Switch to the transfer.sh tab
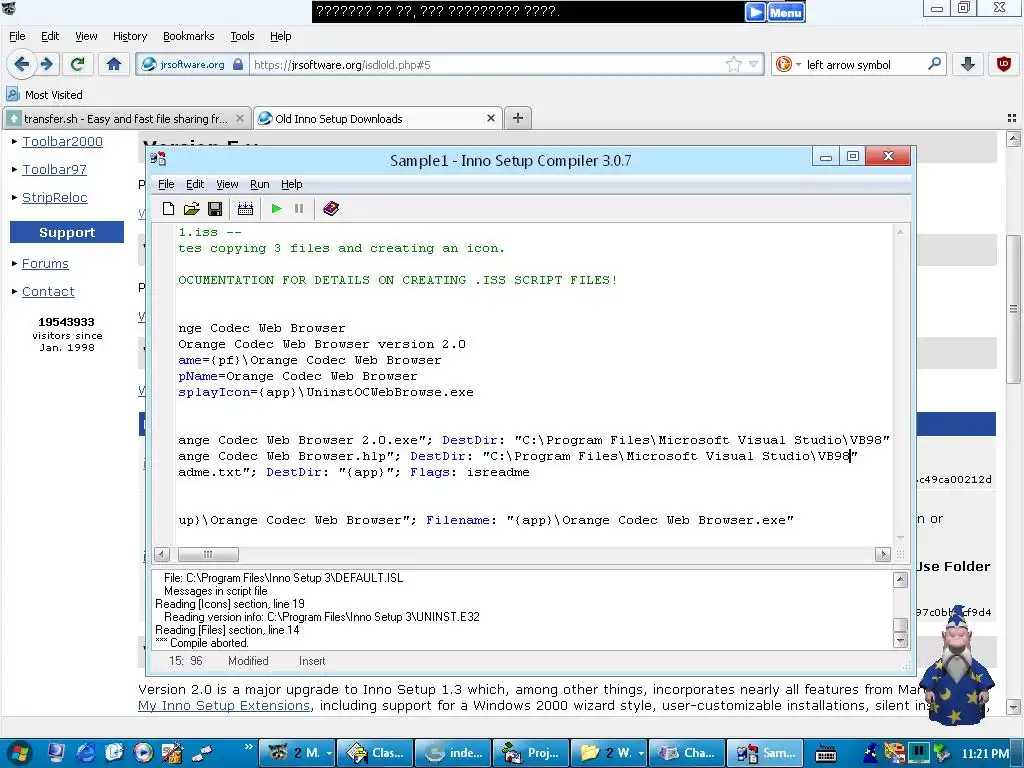This screenshot has width=1024, height=768. click(126, 118)
